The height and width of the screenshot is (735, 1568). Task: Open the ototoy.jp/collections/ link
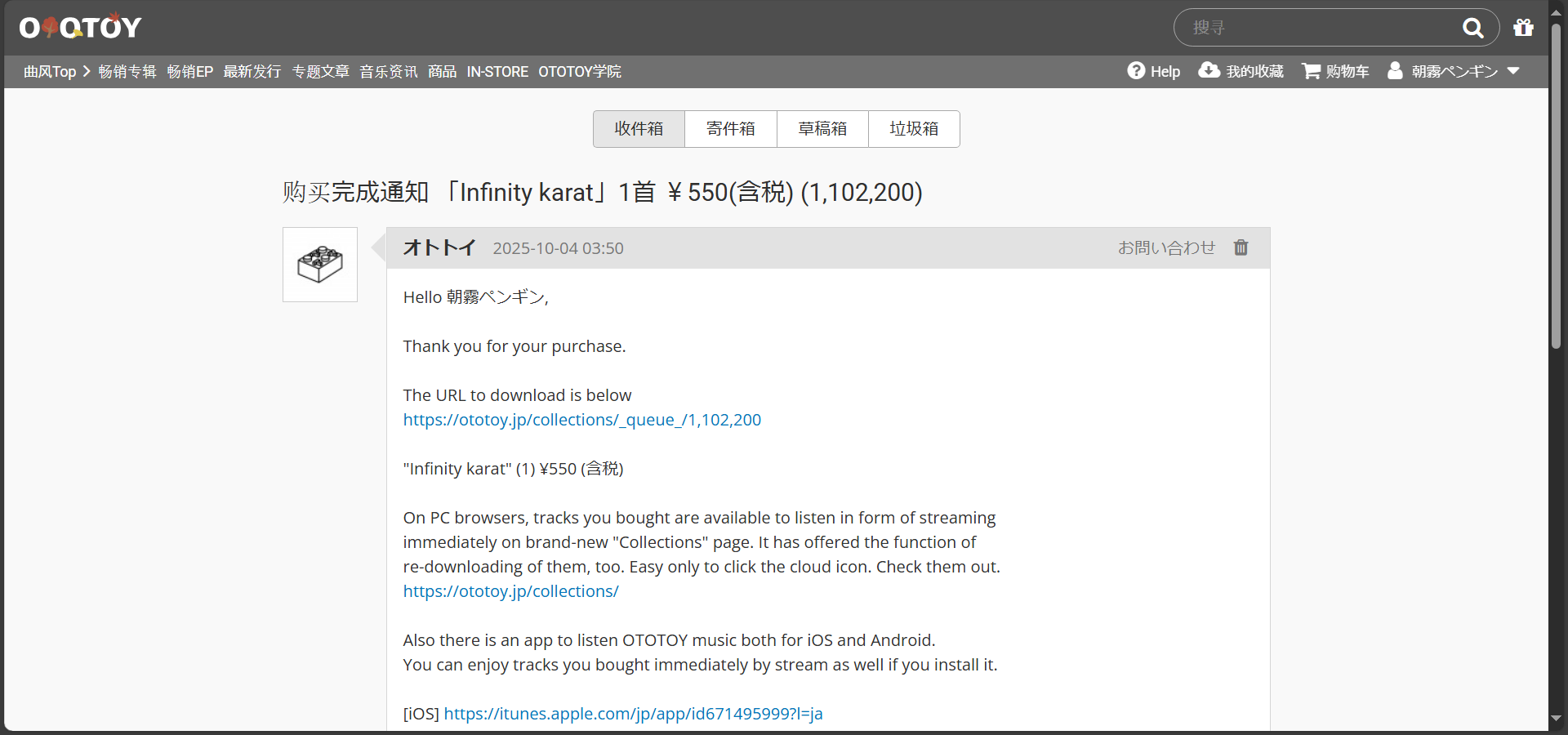(510, 591)
